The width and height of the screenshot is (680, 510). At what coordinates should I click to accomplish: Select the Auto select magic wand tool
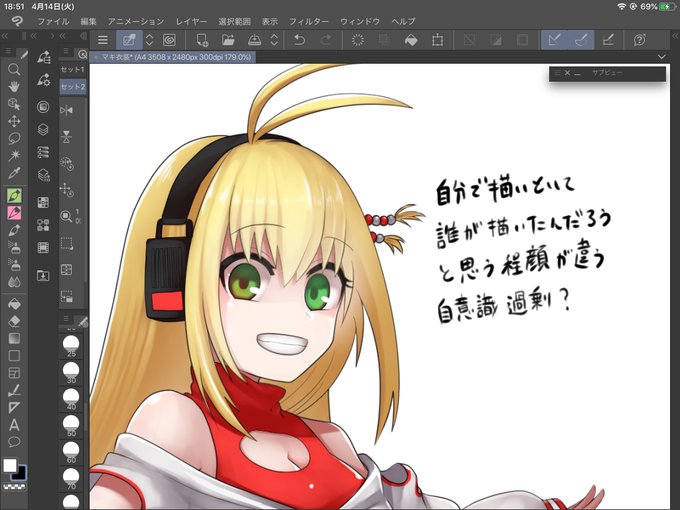coord(14,155)
